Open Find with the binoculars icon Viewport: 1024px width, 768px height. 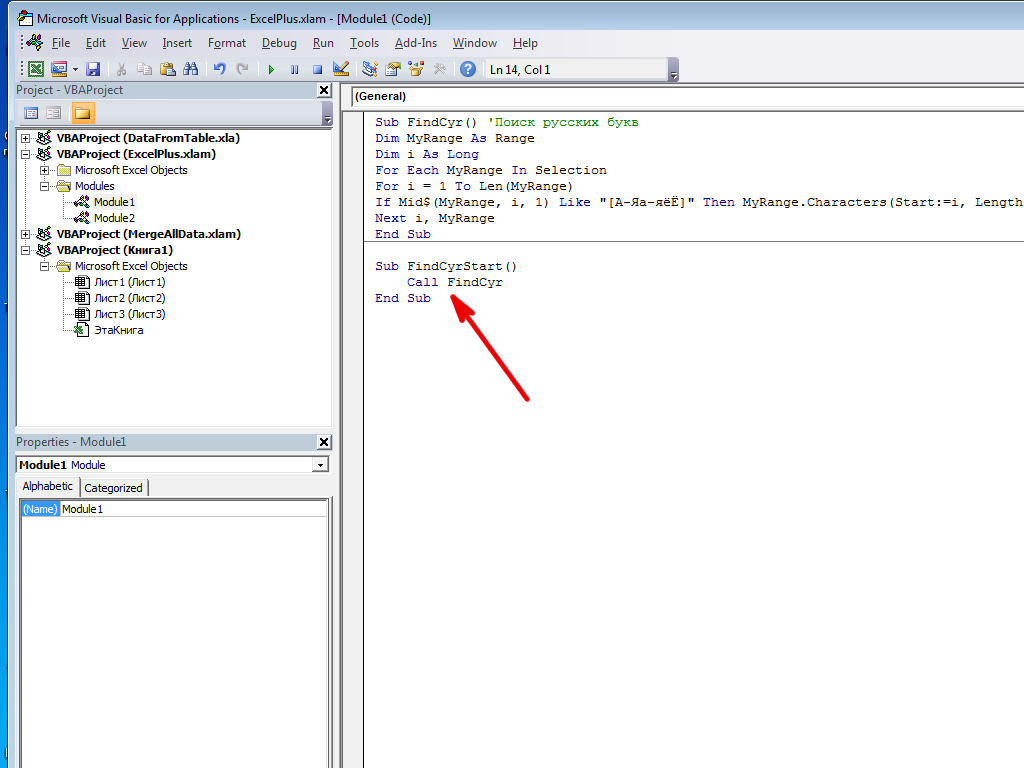coord(191,69)
